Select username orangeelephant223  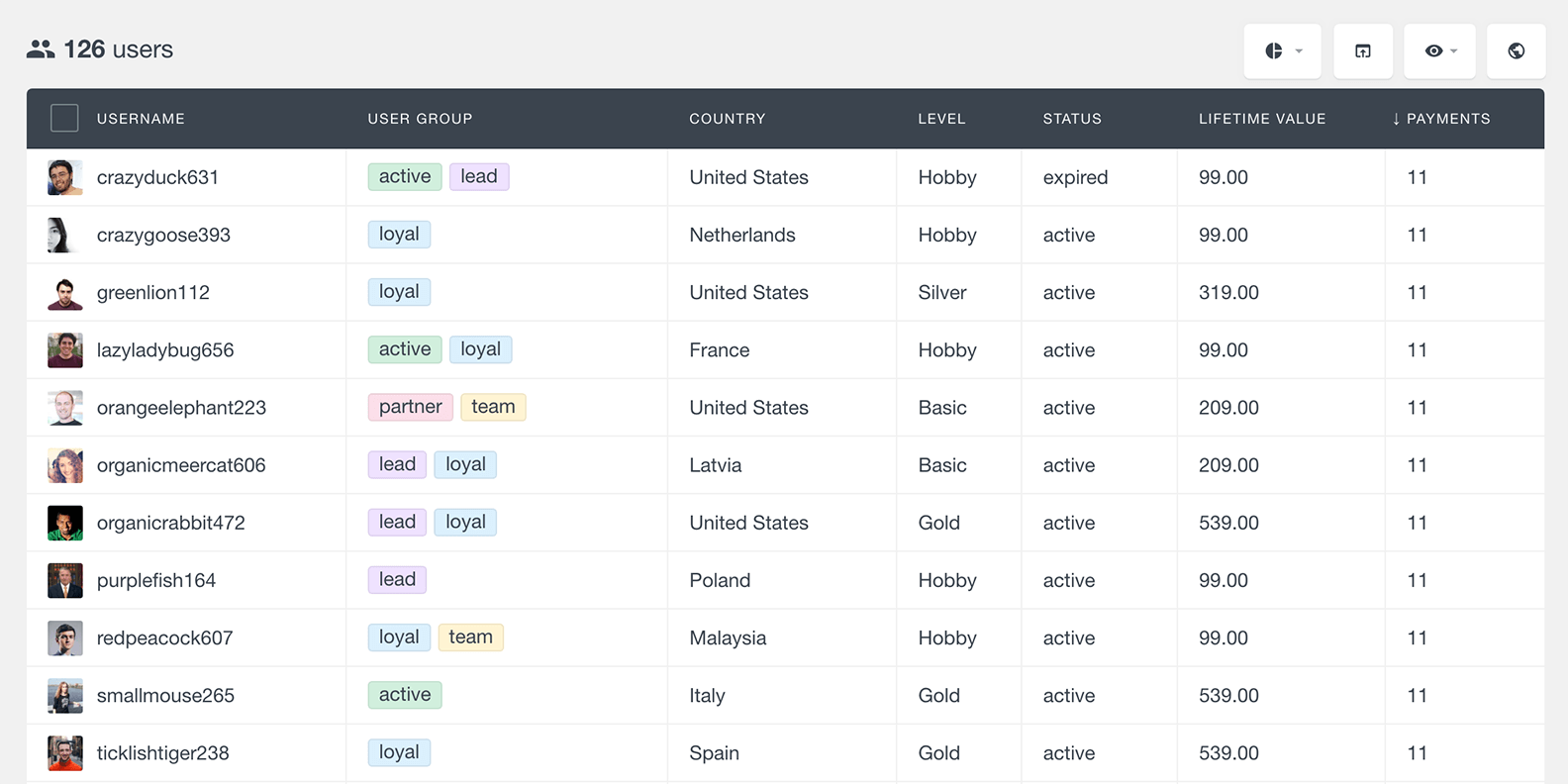click(x=181, y=407)
